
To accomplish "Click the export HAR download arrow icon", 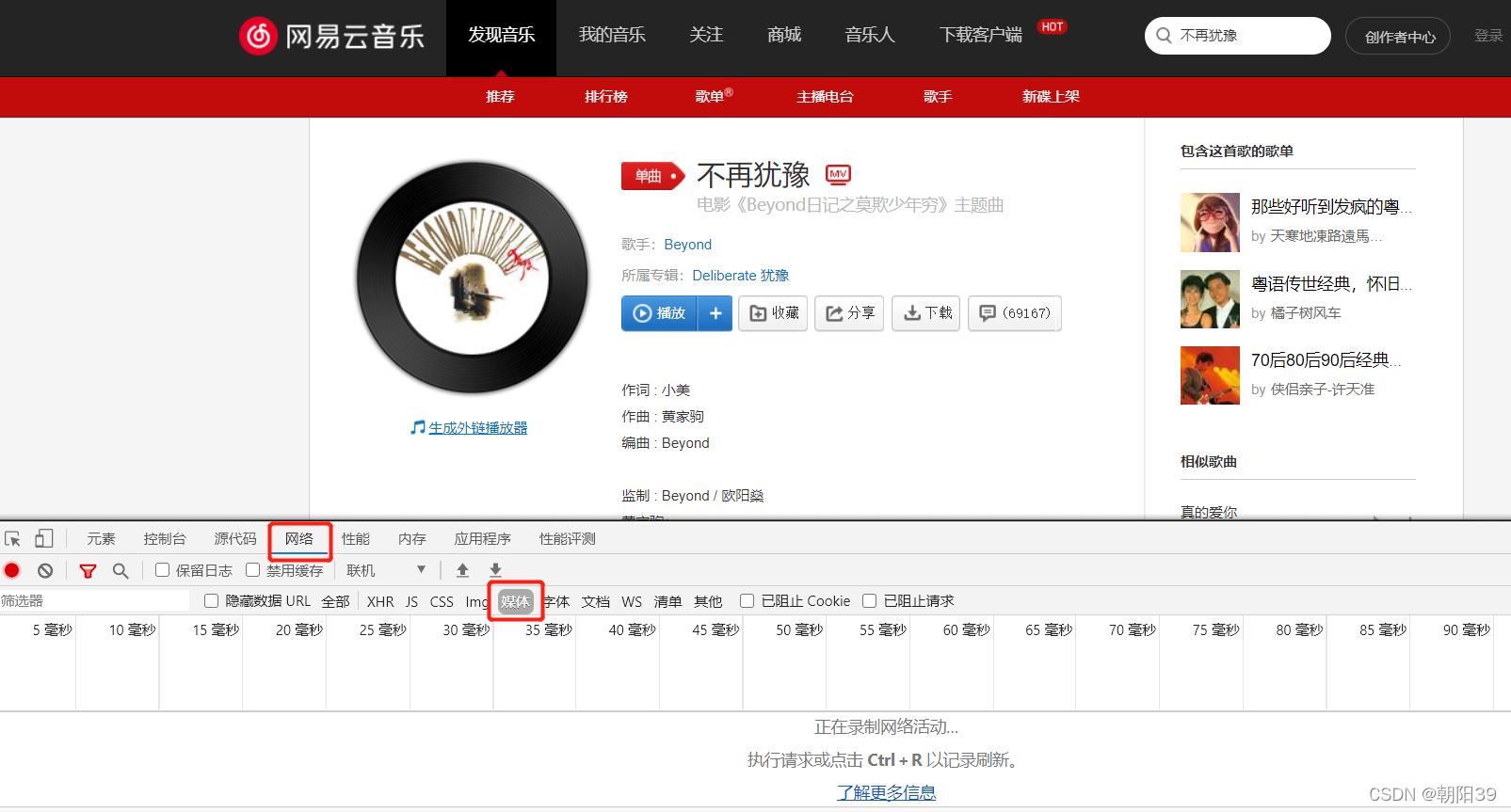I will (x=495, y=570).
